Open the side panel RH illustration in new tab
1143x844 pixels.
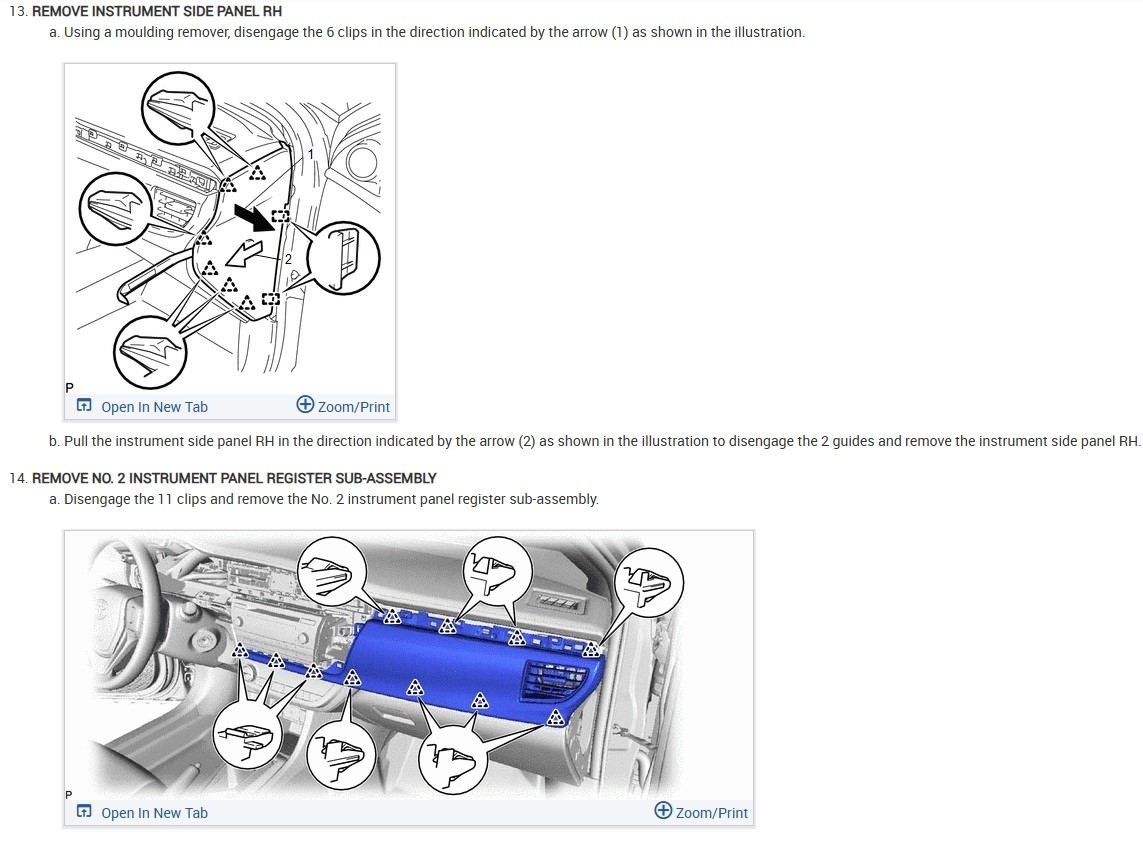click(x=143, y=407)
